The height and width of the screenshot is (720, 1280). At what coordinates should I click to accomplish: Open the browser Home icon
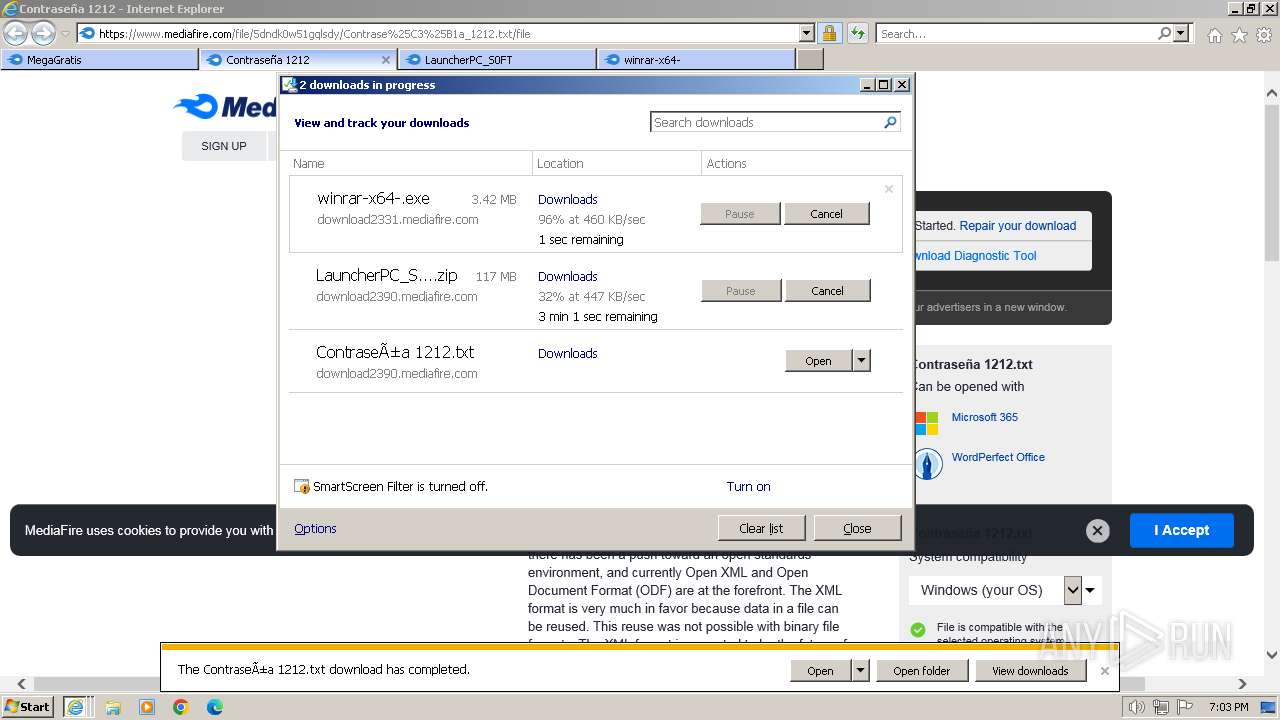[x=1214, y=35]
